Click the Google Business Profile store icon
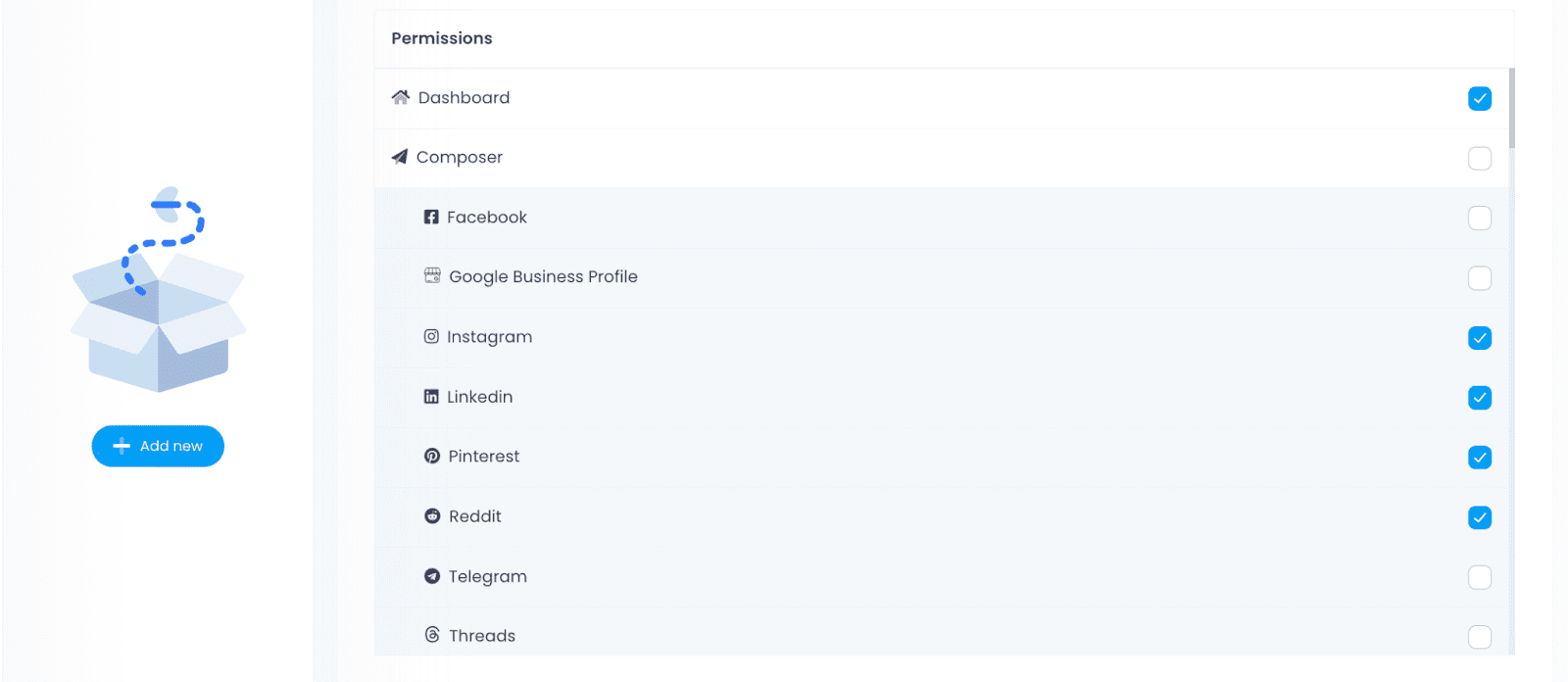Viewport: 1568px width, 682px height. pyautogui.click(x=432, y=275)
